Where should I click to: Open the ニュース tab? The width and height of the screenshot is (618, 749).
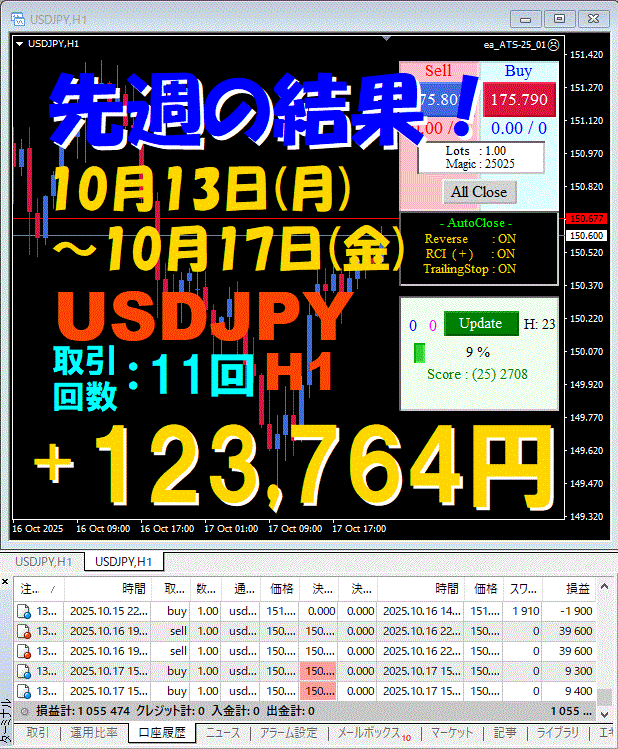click(223, 733)
